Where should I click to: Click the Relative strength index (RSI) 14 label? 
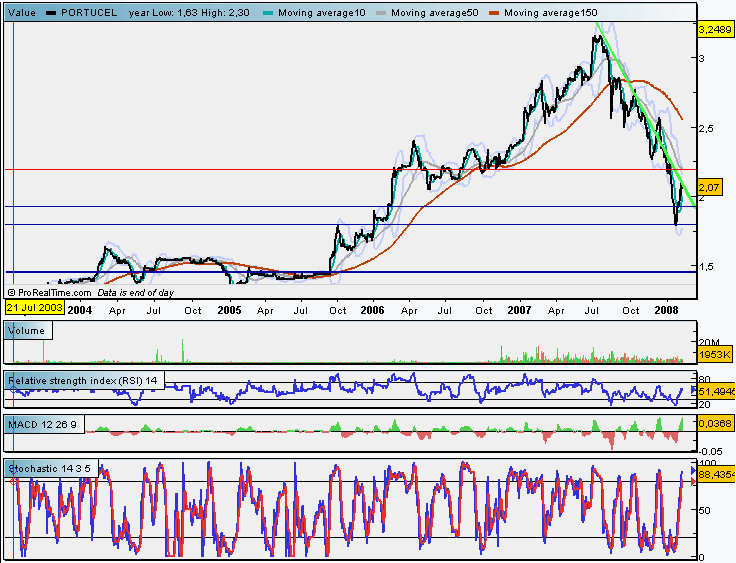click(x=83, y=380)
